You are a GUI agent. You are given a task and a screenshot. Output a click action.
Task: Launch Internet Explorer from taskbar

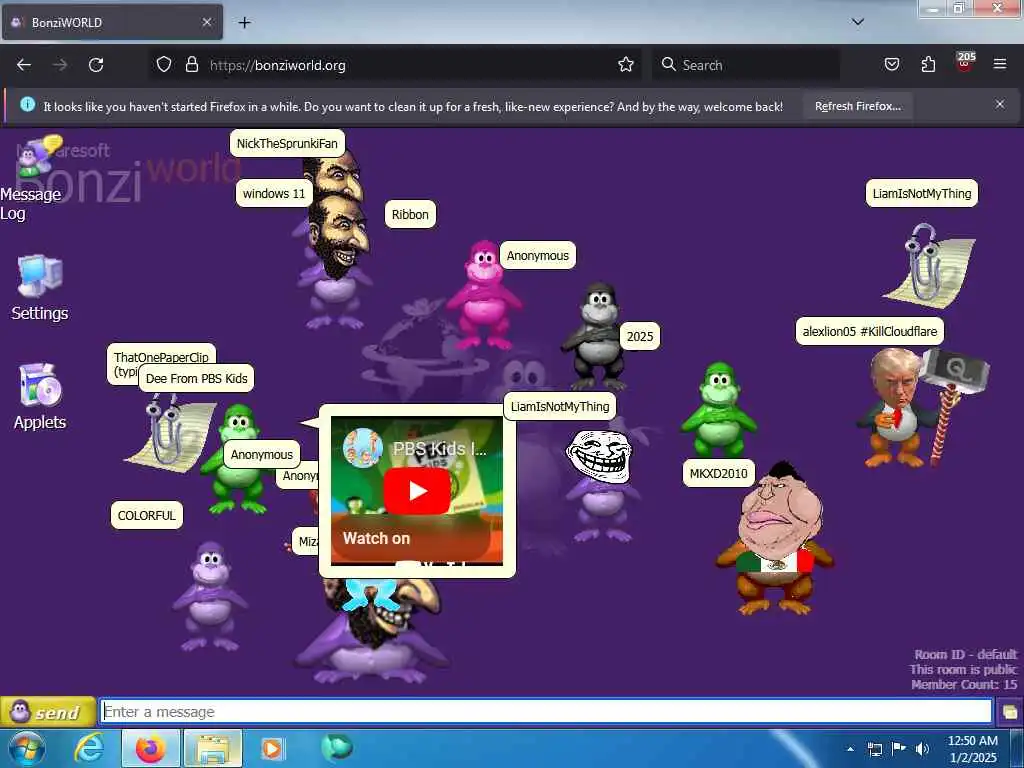(89, 749)
